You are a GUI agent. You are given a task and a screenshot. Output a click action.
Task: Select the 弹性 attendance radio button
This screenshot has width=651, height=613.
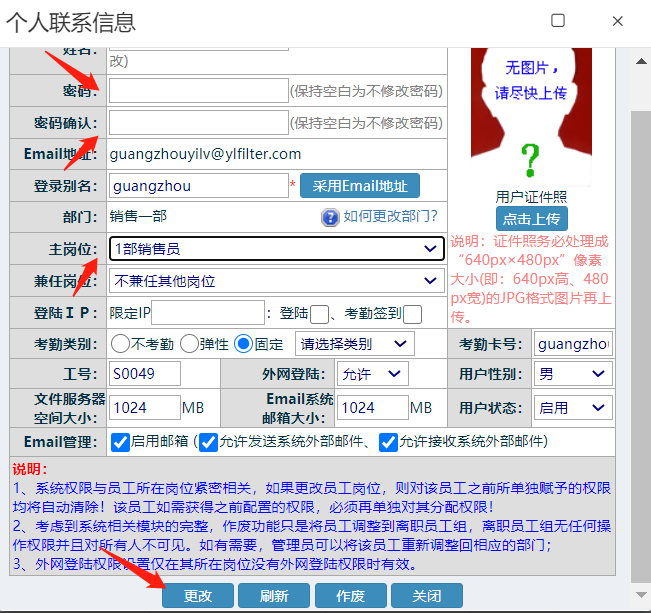click(190, 344)
